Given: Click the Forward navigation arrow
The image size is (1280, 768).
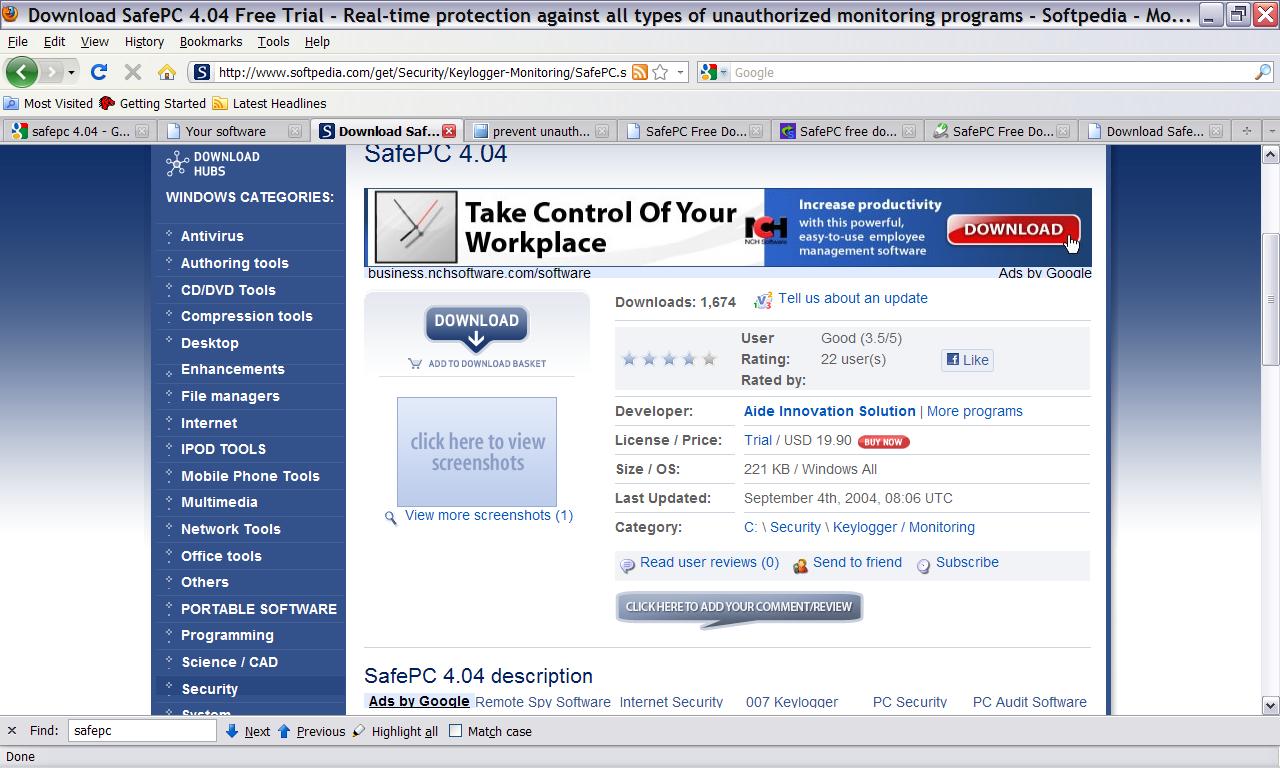Looking at the screenshot, I should 51,72.
